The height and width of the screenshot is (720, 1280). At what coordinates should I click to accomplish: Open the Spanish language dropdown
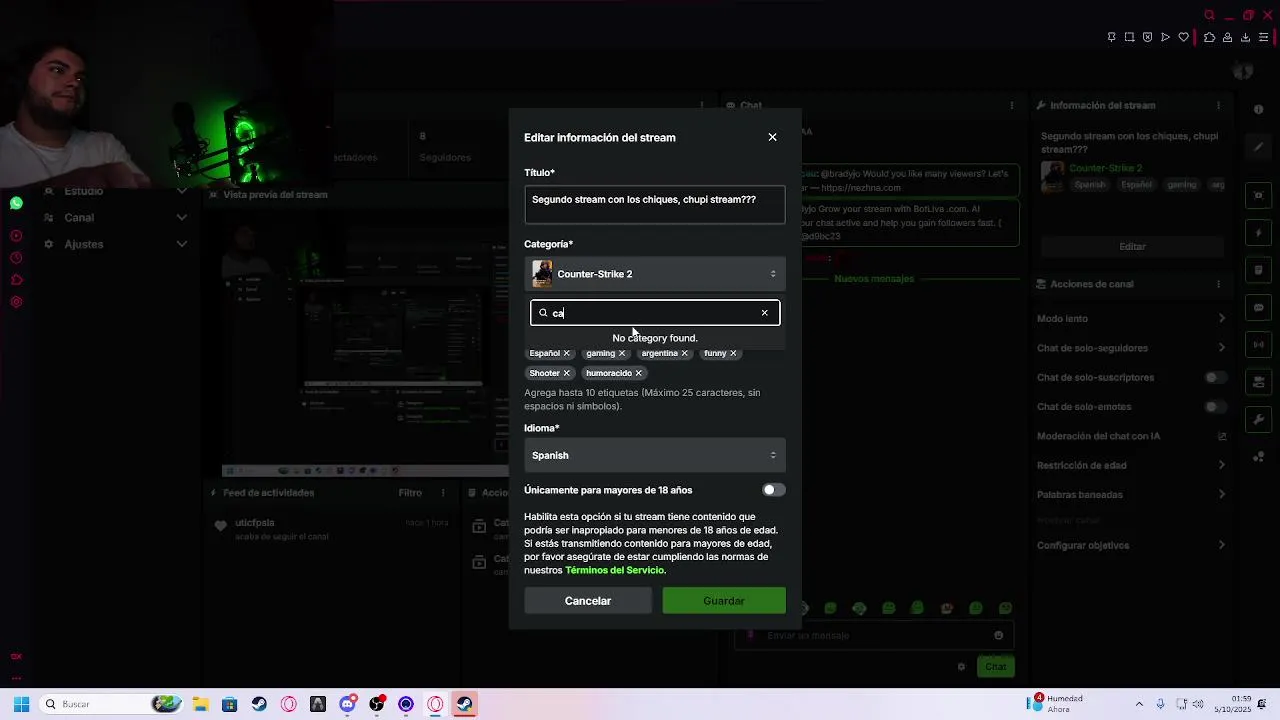[x=655, y=455]
